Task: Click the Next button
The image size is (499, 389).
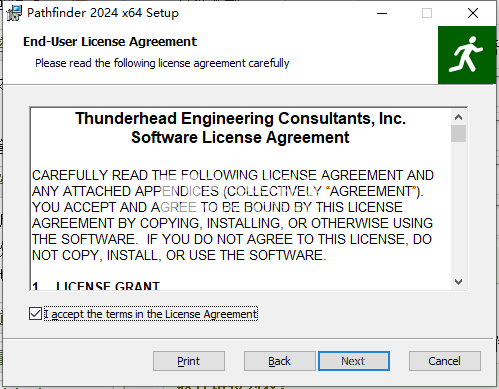Action: [354, 361]
